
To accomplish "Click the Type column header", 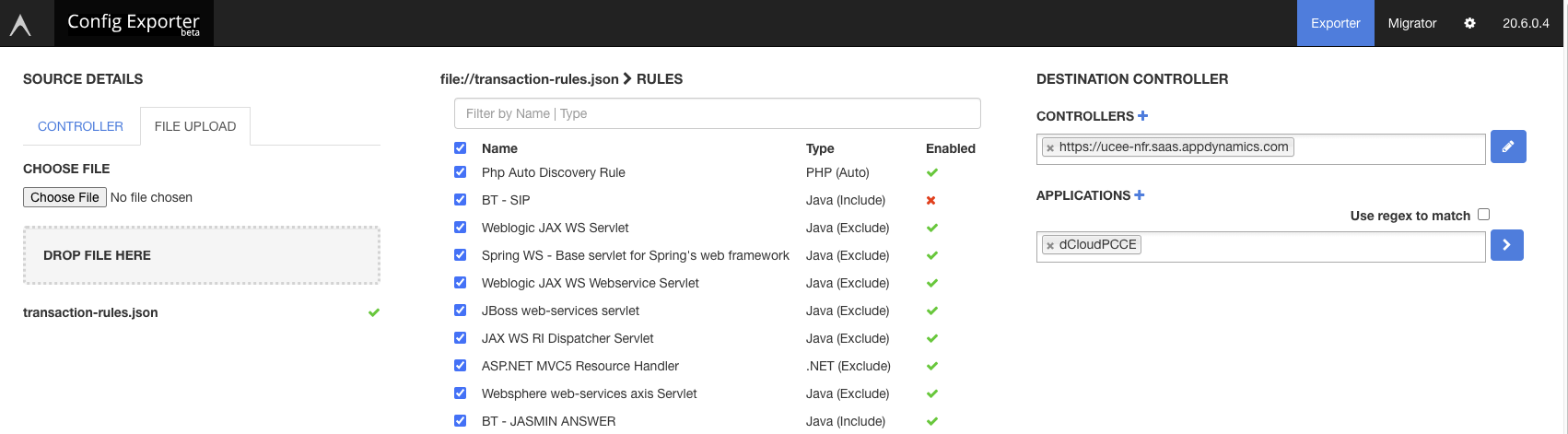I will [820, 148].
